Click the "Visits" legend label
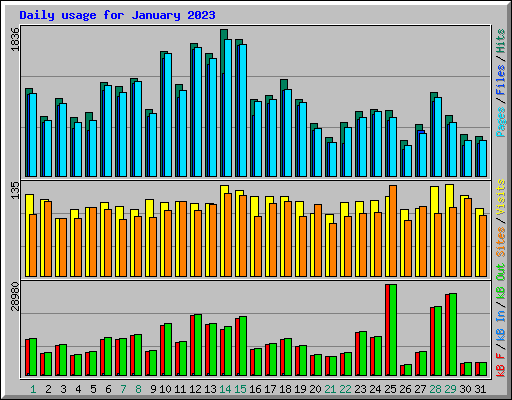 (x=501, y=198)
